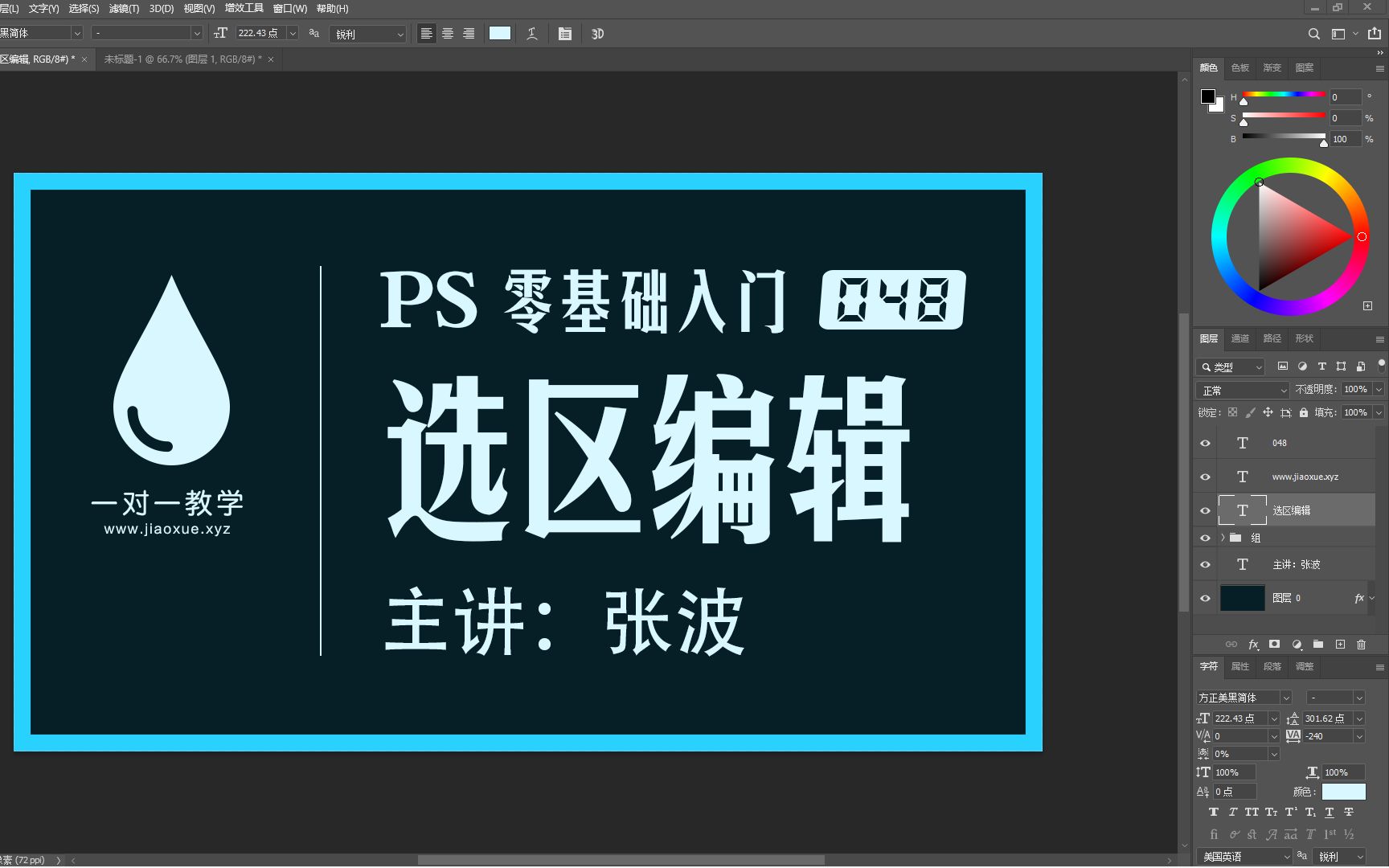Hide the www.jiaoxue.xyz layer

(1205, 477)
